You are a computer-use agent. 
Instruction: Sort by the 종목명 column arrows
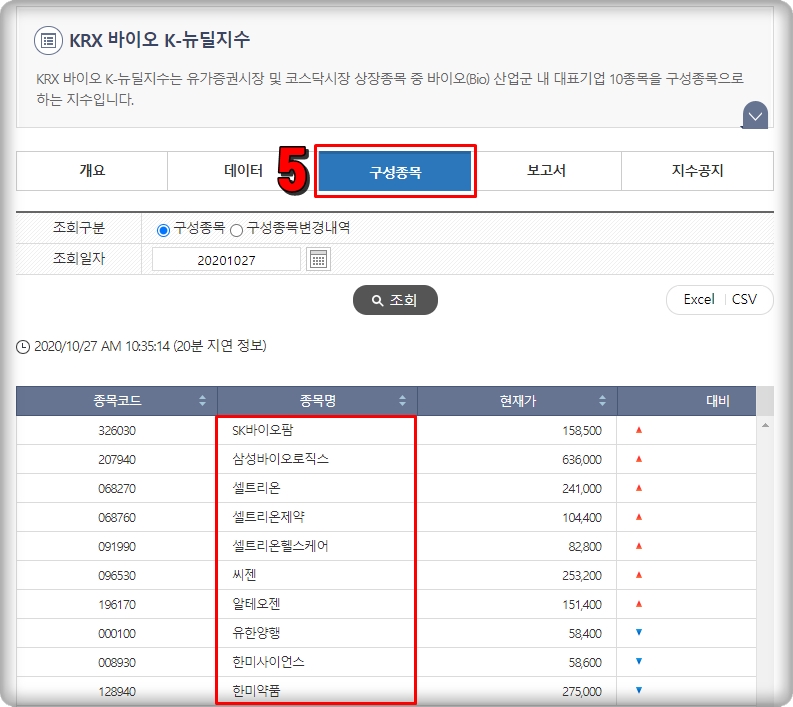click(x=403, y=401)
